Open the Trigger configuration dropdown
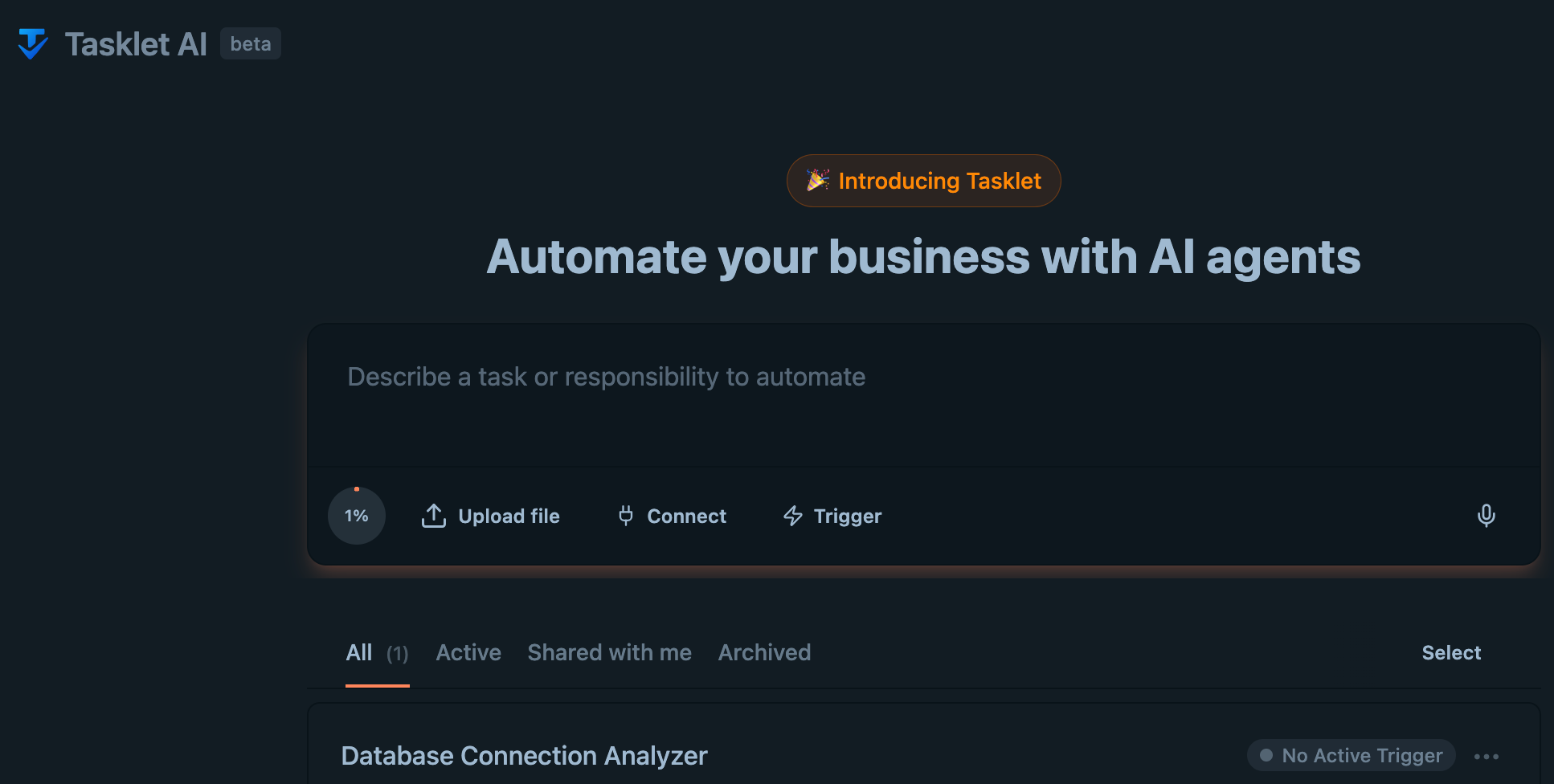 tap(832, 516)
